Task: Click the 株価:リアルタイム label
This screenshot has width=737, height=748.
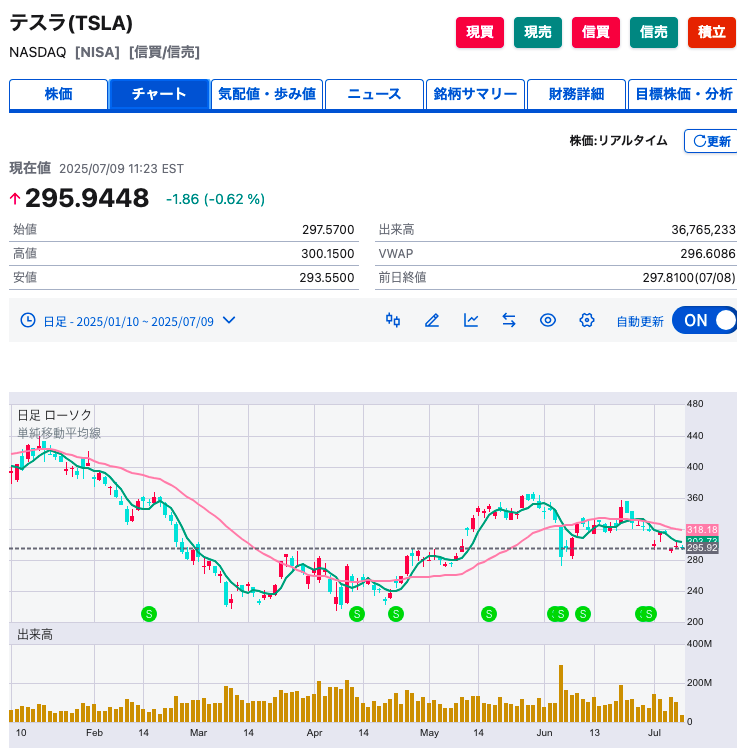Action: point(619,141)
